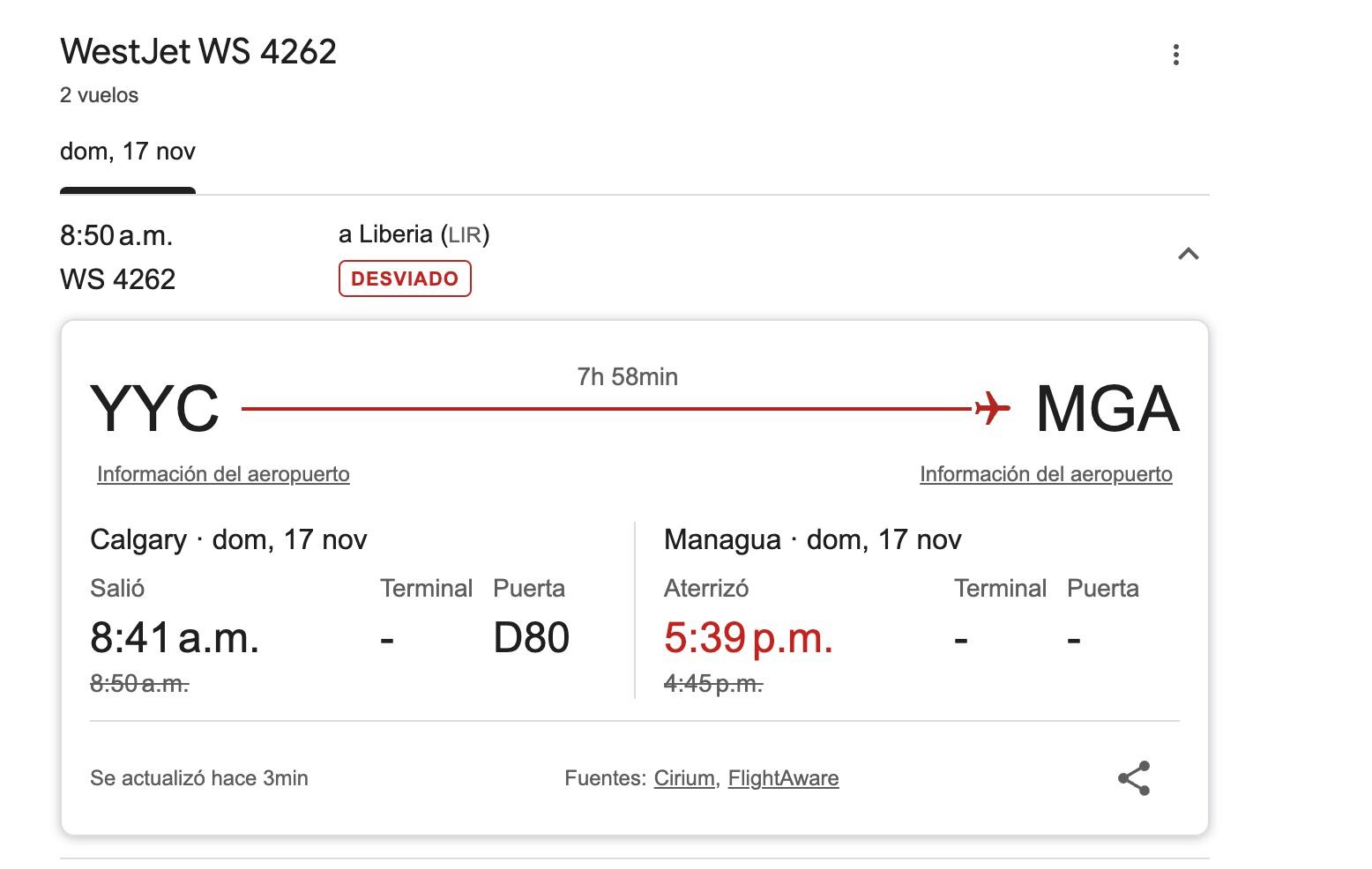The width and height of the screenshot is (1372, 869).
Task: Click the red 5:39 p.m. landing time
Action: click(748, 637)
